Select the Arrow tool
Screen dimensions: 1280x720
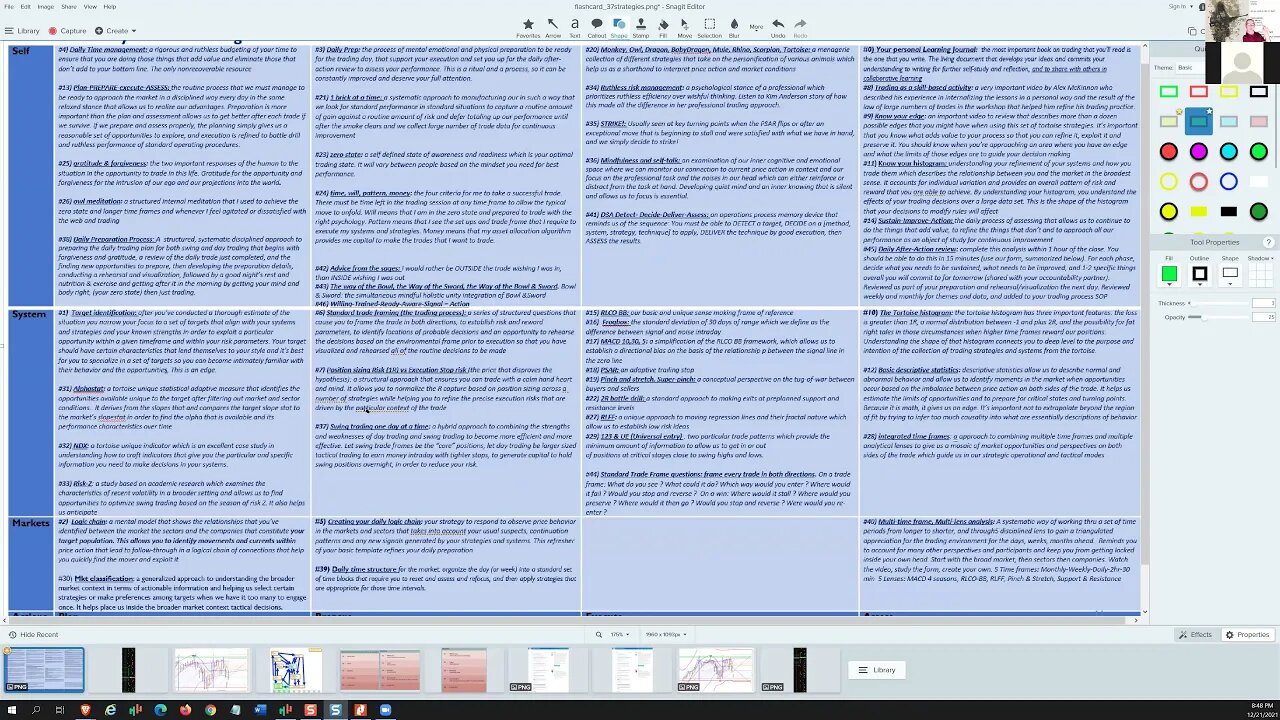click(x=553, y=26)
